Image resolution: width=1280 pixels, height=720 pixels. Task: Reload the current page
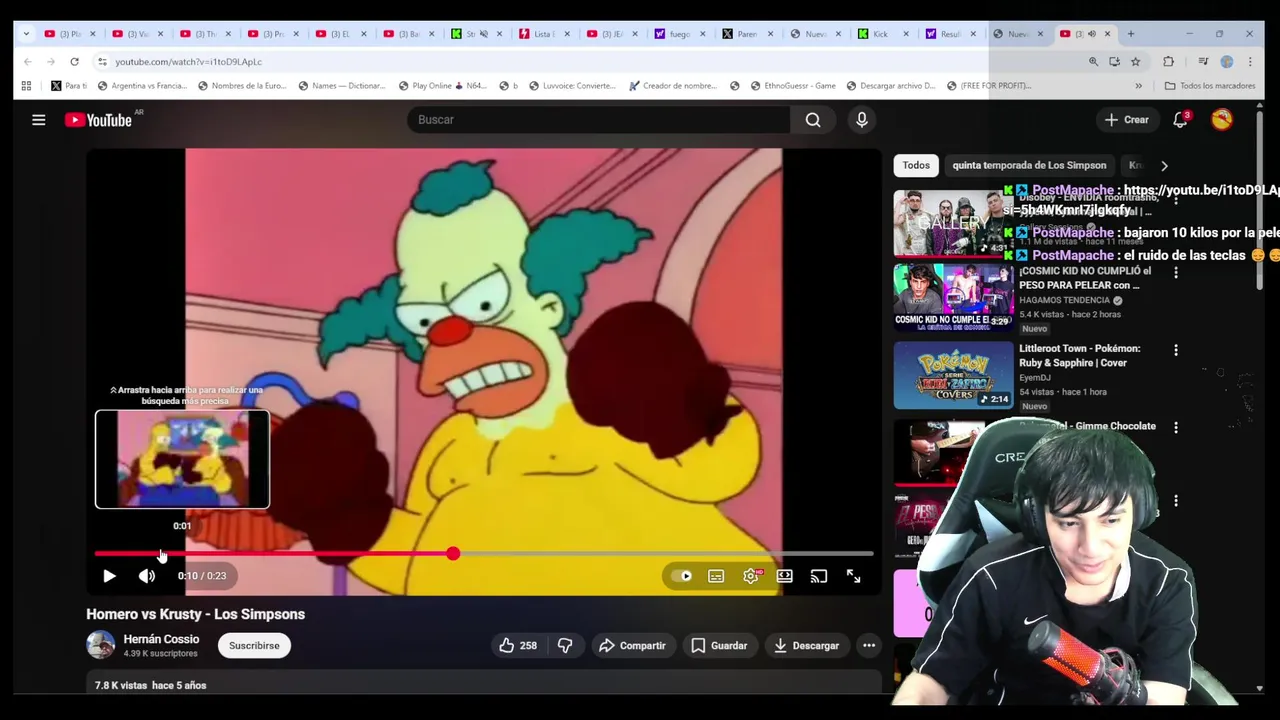pos(74,62)
